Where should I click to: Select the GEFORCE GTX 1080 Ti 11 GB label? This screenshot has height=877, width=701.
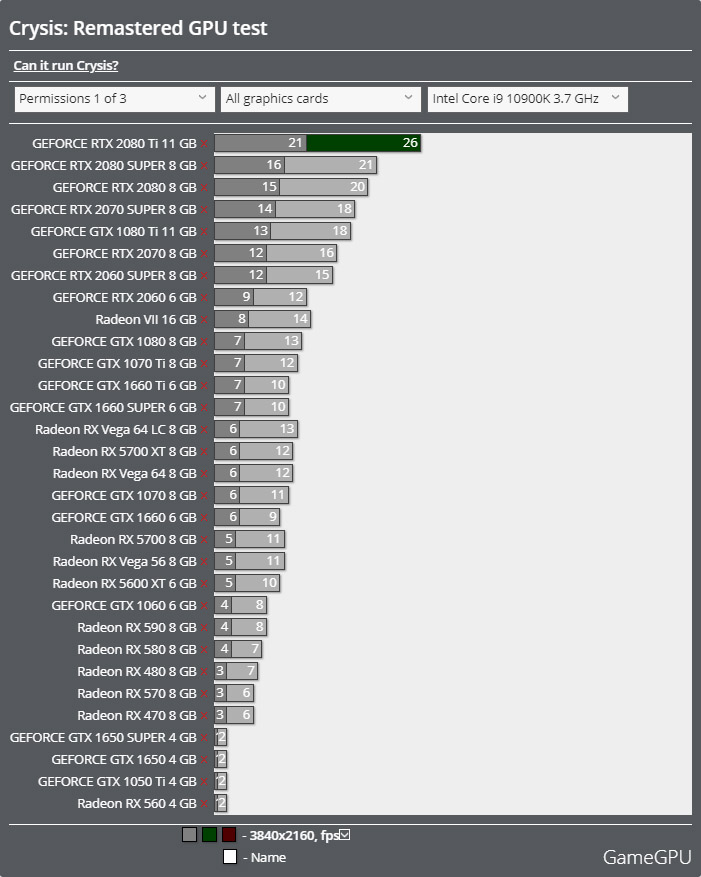(114, 232)
